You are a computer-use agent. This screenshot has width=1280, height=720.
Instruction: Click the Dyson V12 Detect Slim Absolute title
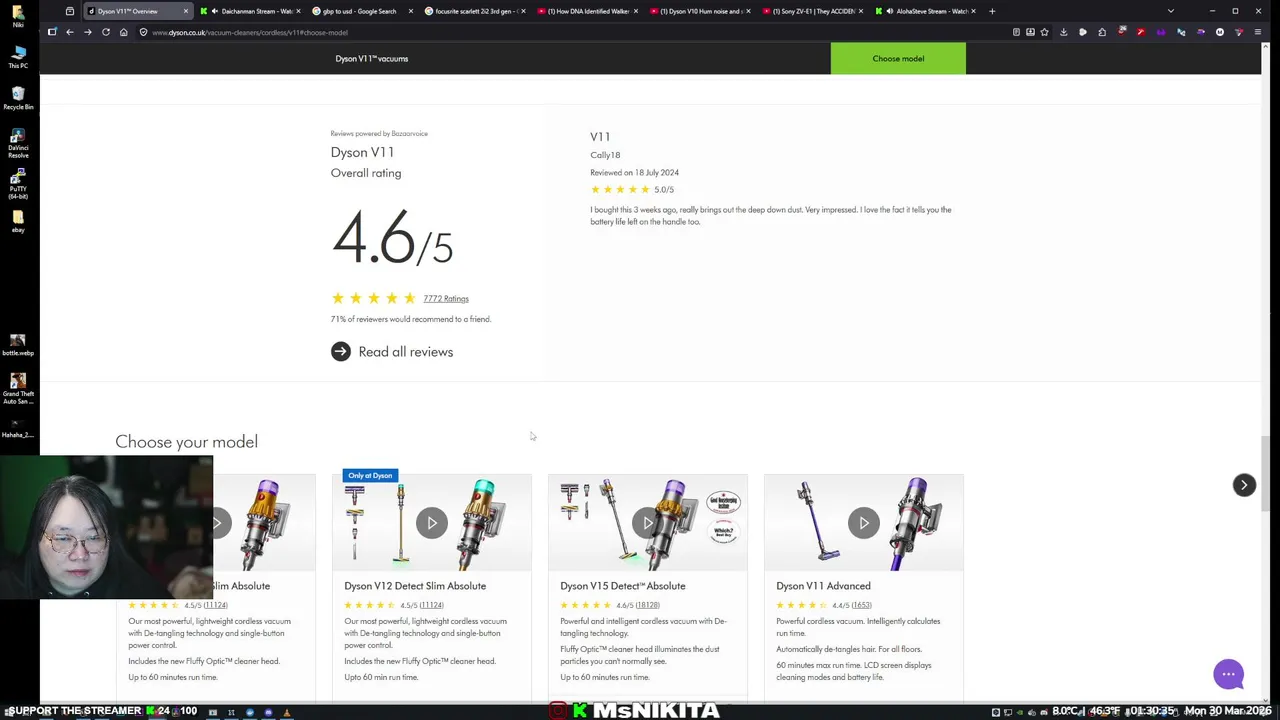[415, 586]
